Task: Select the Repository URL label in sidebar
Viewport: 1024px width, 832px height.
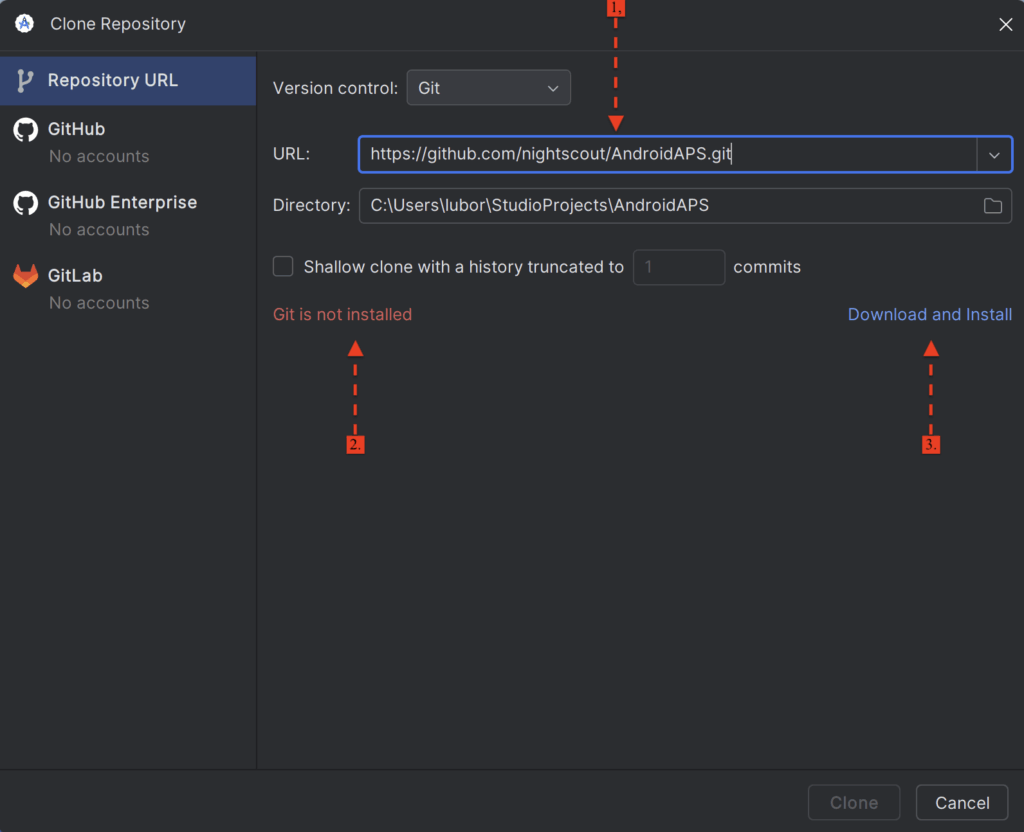Action: [113, 80]
